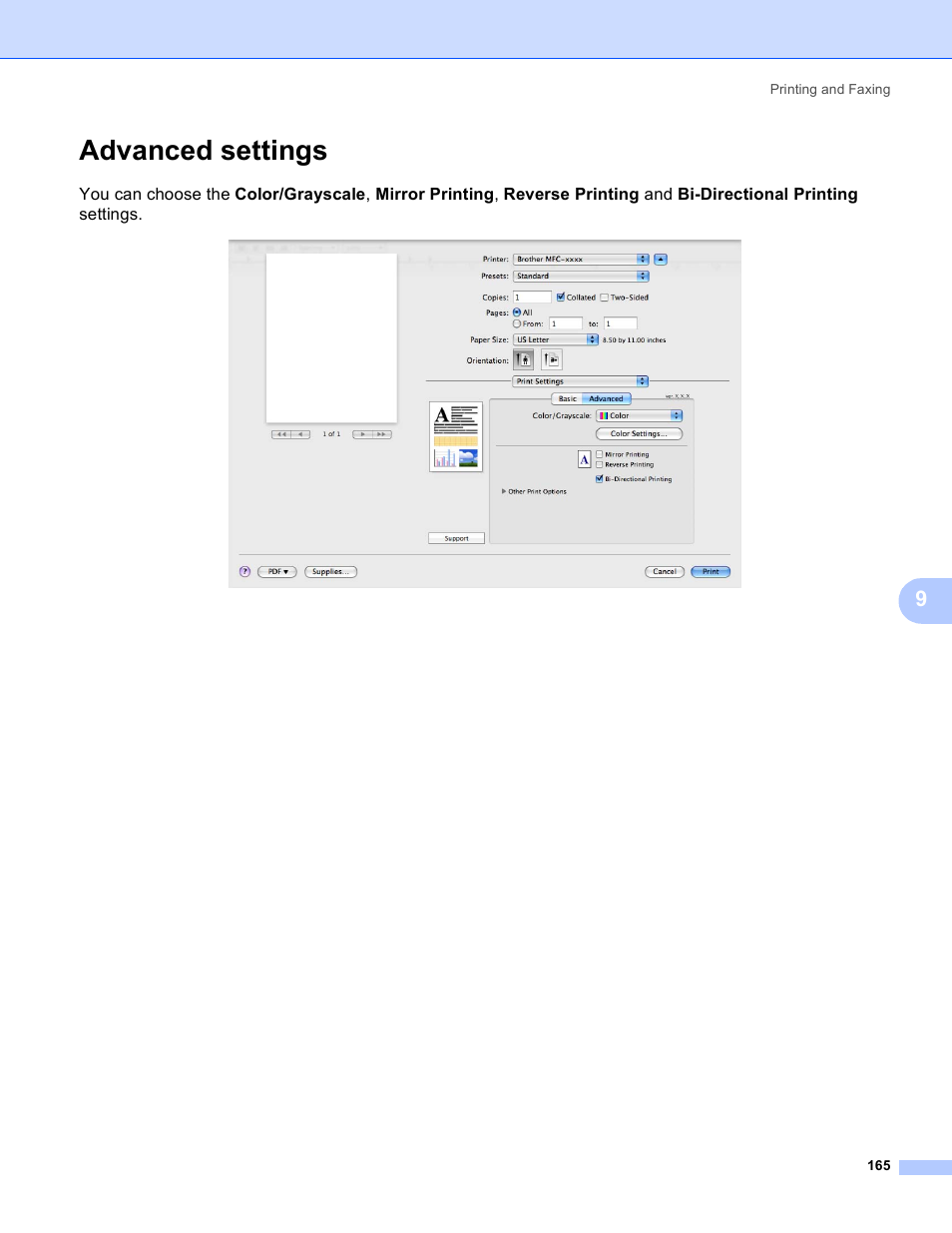The width and height of the screenshot is (952, 1233).
Task: Go to last preview page
Action: tap(381, 434)
